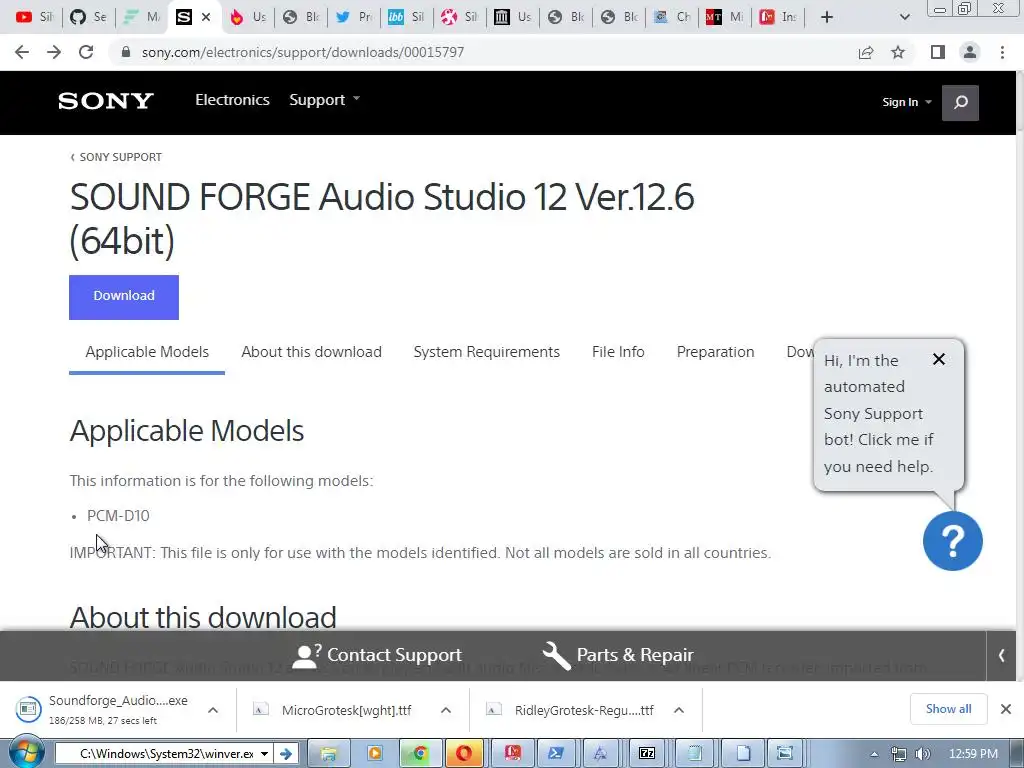
Task: Open the Electronics navigation item
Action: click(232, 100)
